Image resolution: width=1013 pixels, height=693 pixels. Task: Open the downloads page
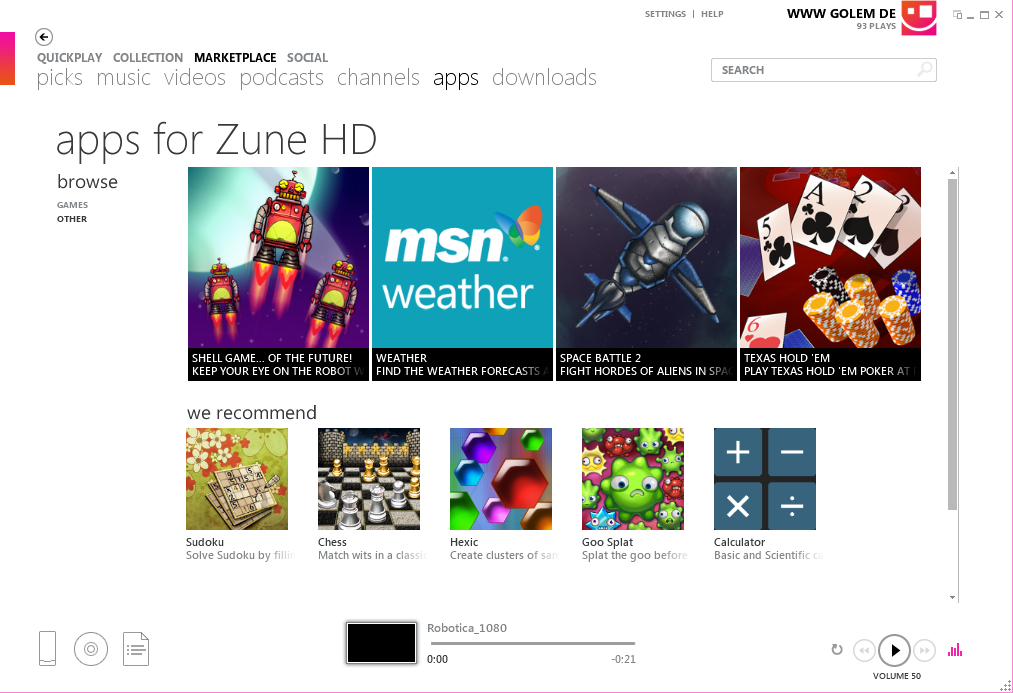pos(543,78)
